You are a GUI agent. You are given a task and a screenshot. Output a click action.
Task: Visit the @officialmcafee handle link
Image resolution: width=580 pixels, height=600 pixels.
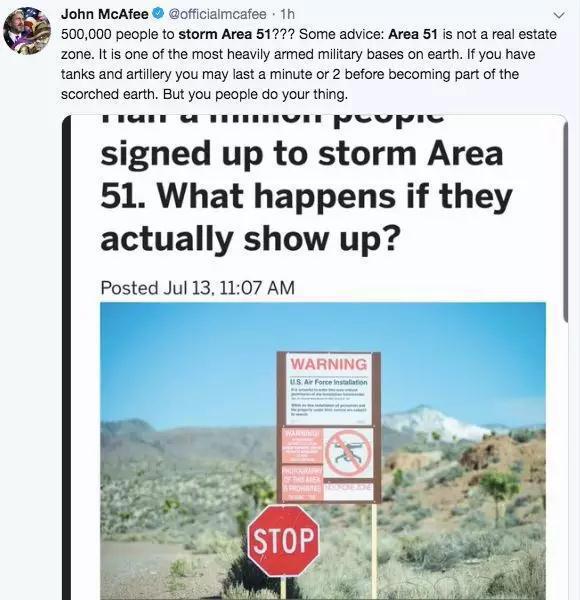[217, 14]
